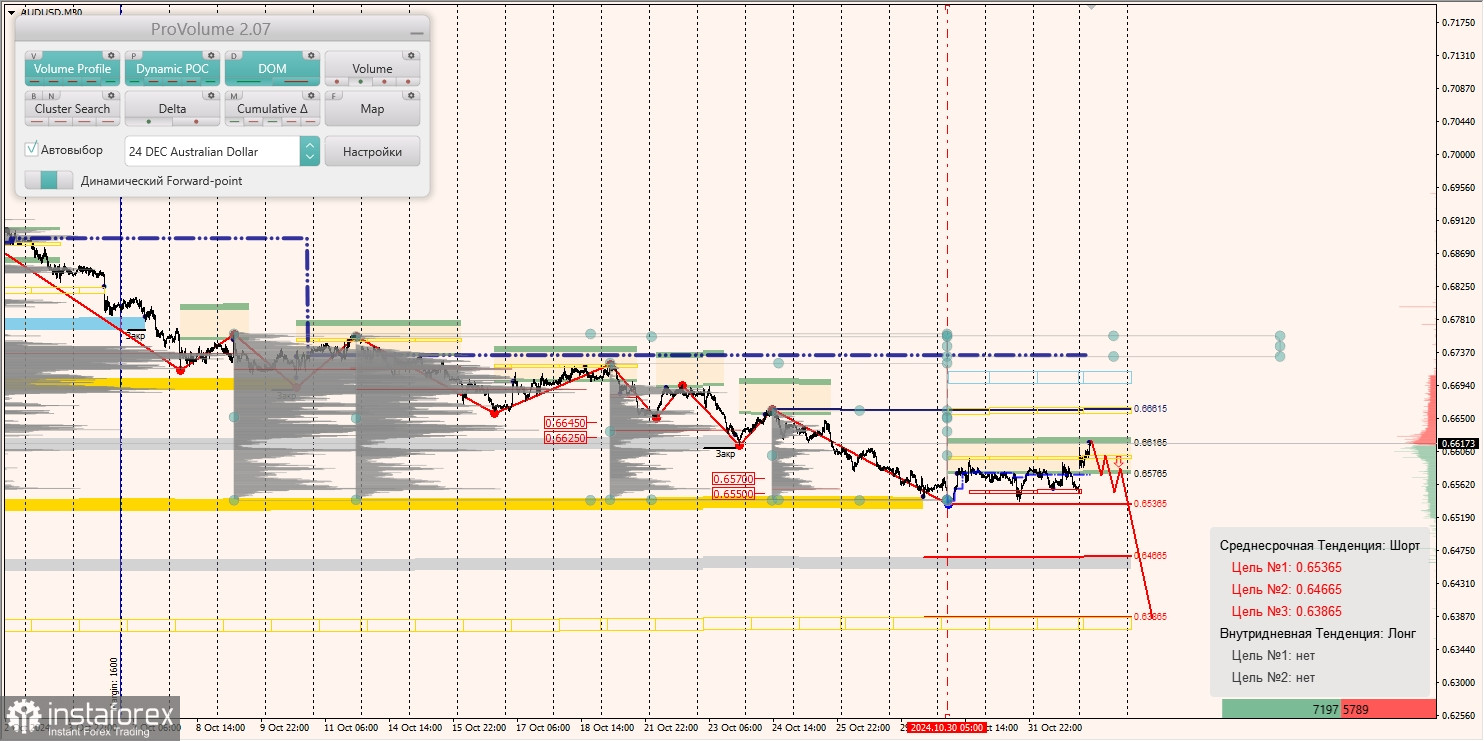Open Delta gear settings
The height and width of the screenshot is (741, 1484).
coord(211,96)
